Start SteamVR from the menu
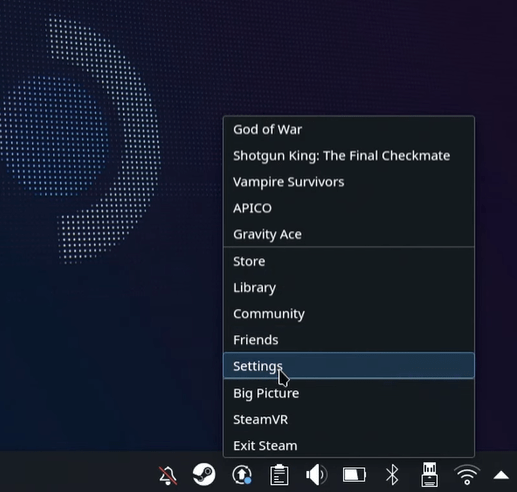The width and height of the screenshot is (517, 492). (349, 419)
